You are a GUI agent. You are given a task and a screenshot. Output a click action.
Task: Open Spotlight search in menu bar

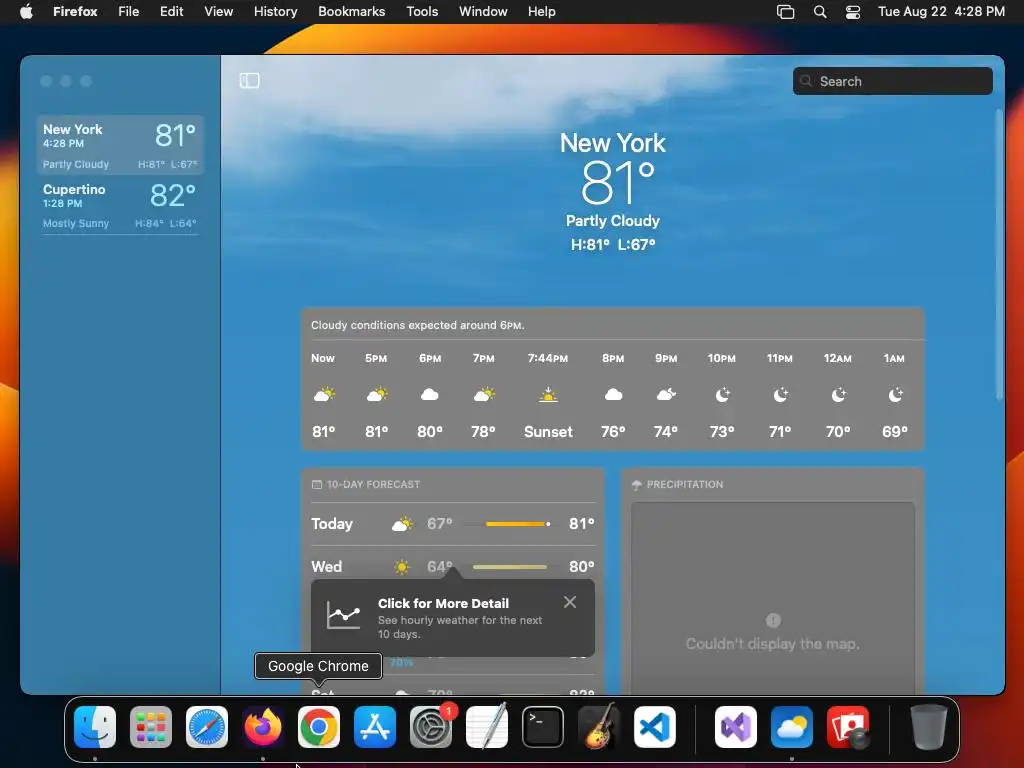(x=820, y=12)
